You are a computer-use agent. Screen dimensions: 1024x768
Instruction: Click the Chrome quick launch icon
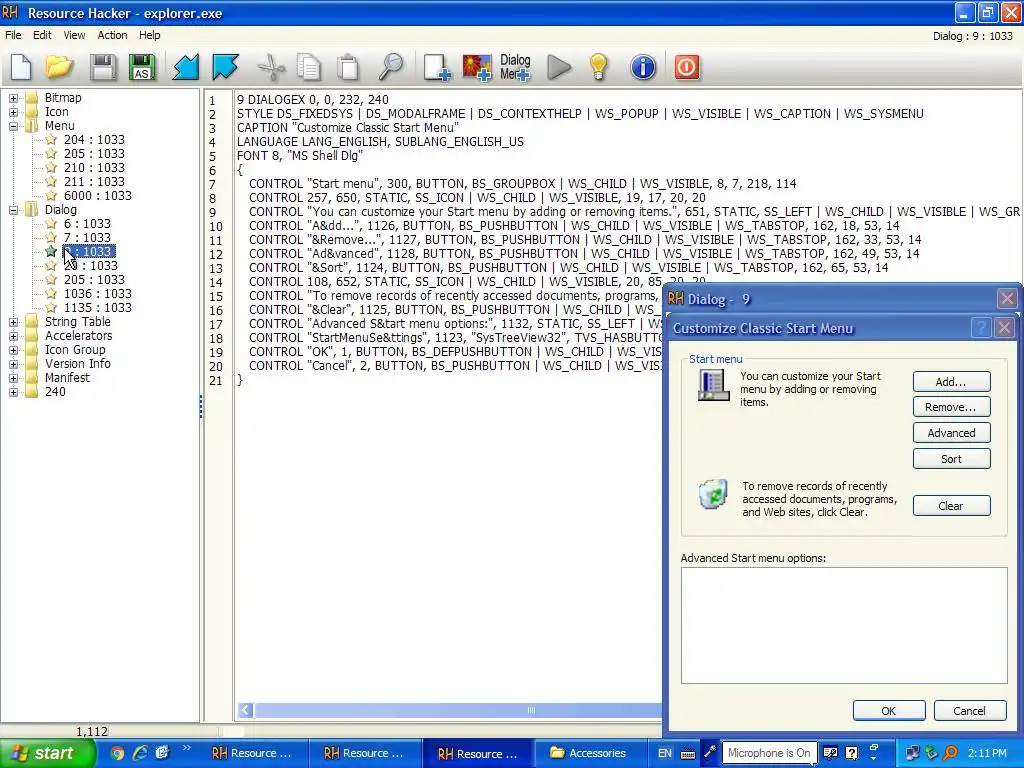pyautogui.click(x=117, y=754)
